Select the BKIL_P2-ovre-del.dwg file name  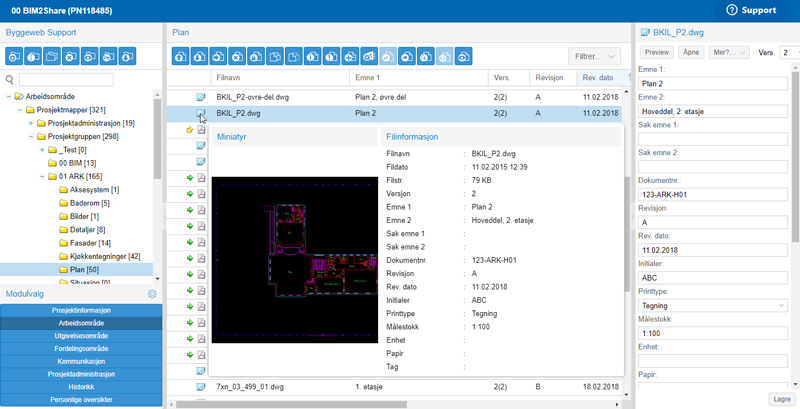pyautogui.click(x=253, y=97)
